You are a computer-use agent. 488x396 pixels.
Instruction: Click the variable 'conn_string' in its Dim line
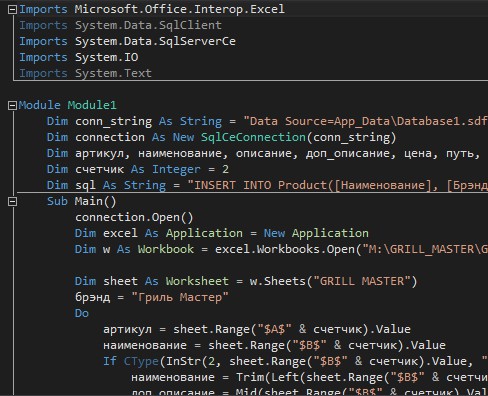click(113, 121)
